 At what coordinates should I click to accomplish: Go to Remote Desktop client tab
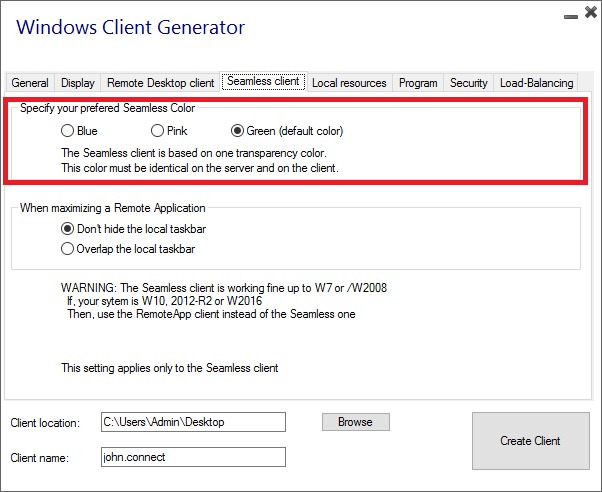tap(160, 83)
